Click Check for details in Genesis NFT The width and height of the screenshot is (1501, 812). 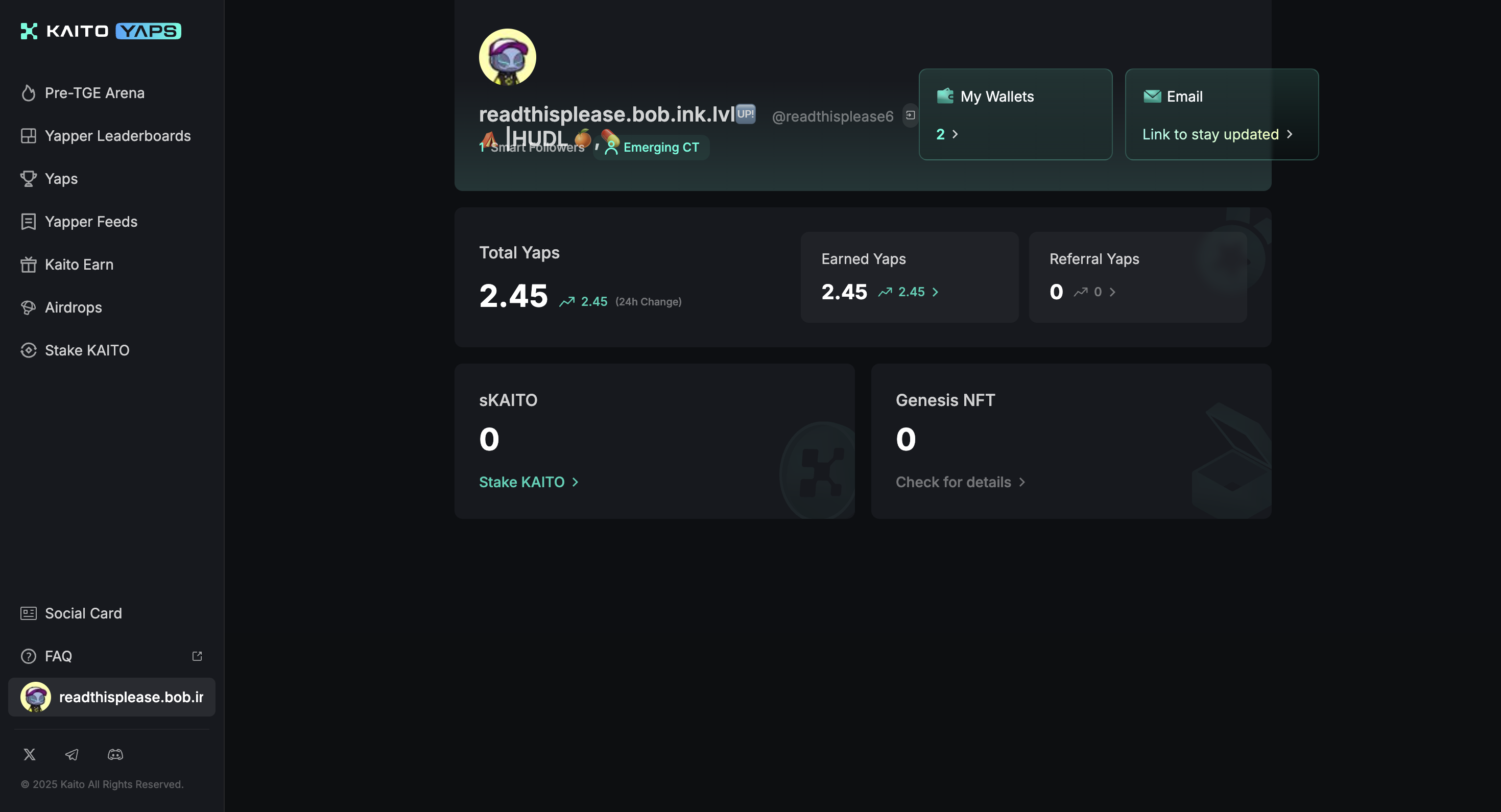click(961, 482)
